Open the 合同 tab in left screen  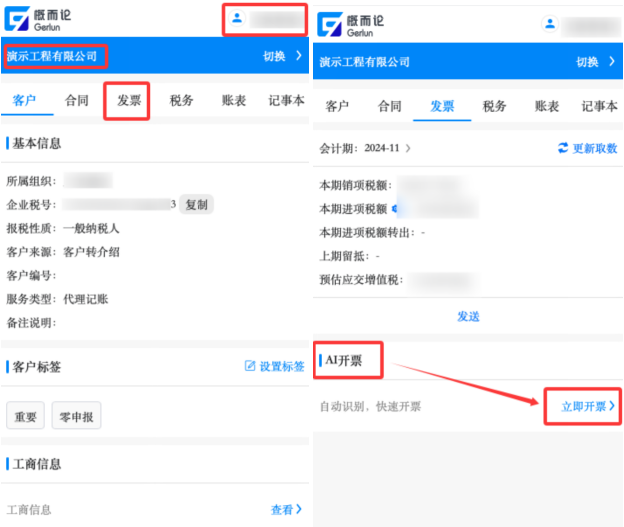(77, 101)
